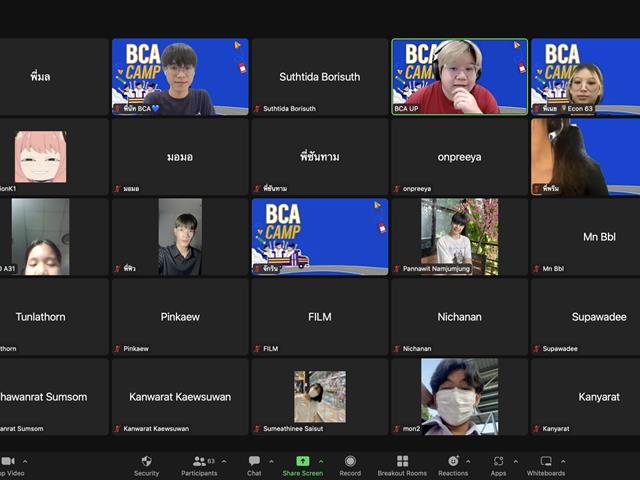Click the muted mic icon next to FILM
Screen dimensions: 640x480
[x=257, y=349]
